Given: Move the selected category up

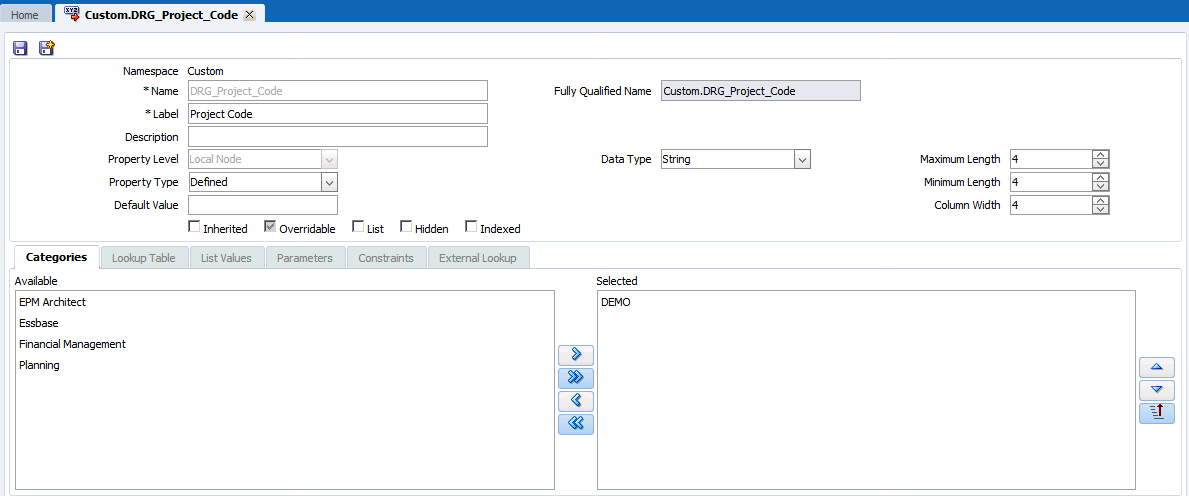Looking at the screenshot, I should (x=1157, y=367).
